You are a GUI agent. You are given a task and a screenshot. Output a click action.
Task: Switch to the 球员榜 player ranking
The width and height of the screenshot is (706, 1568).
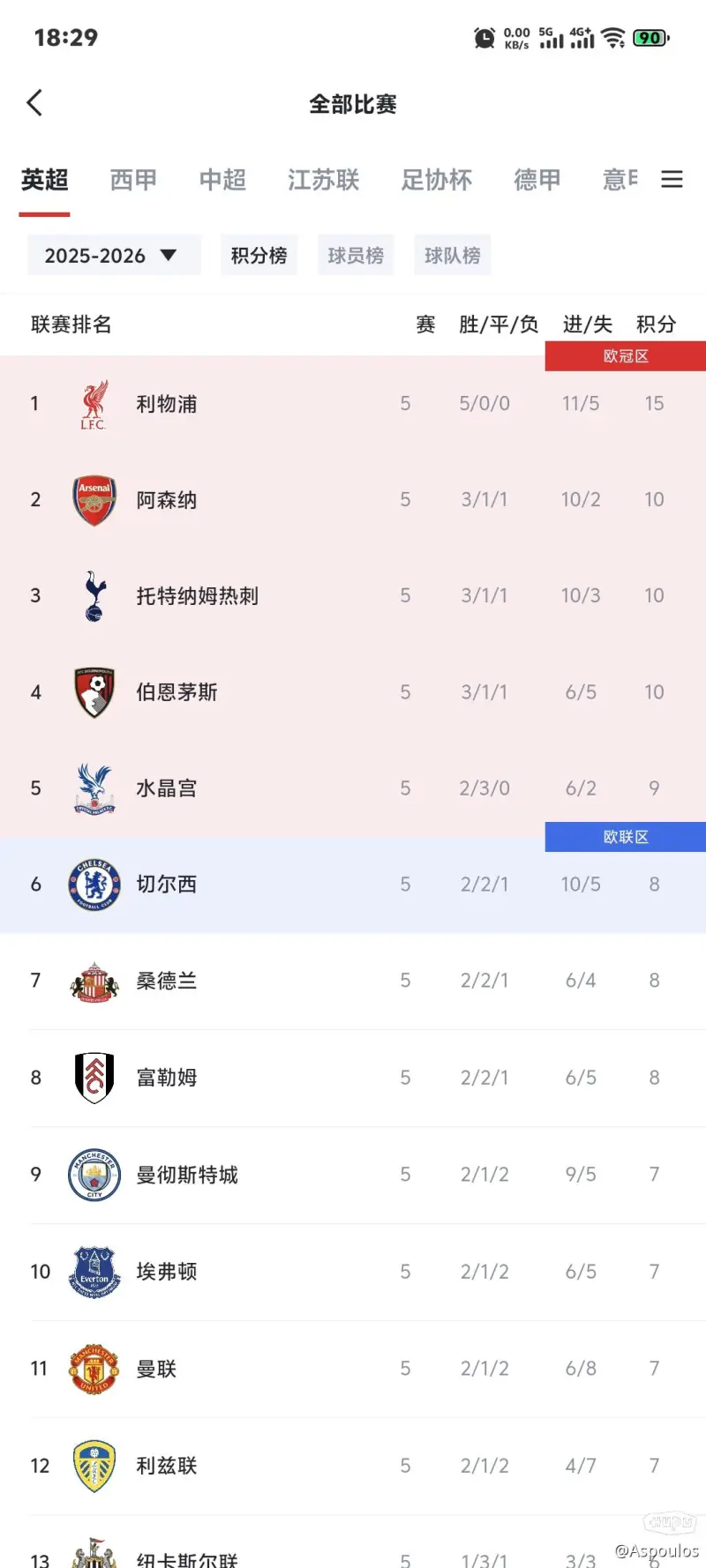(x=356, y=256)
